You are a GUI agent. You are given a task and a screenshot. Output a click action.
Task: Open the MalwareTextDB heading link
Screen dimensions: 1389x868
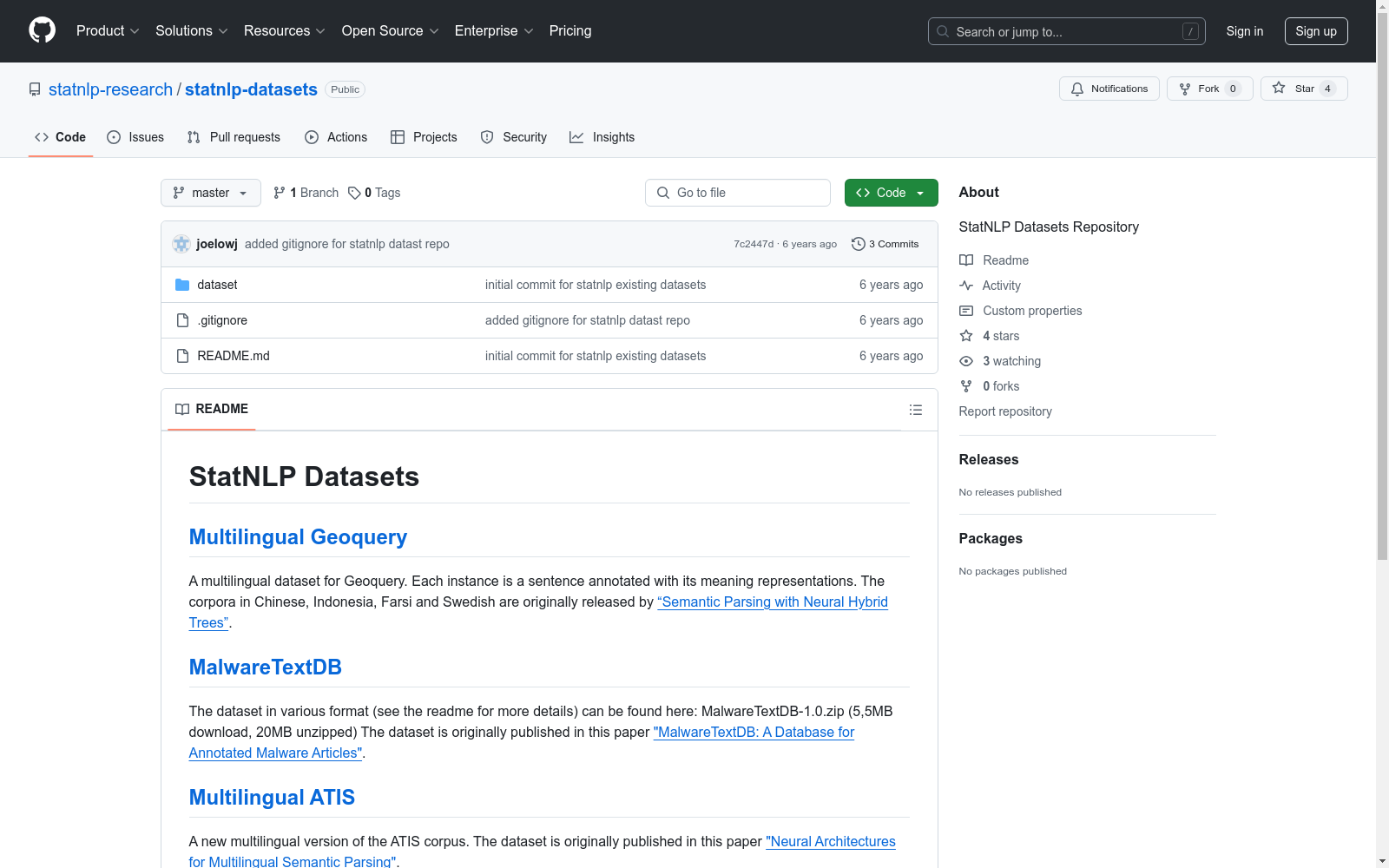[x=266, y=667]
